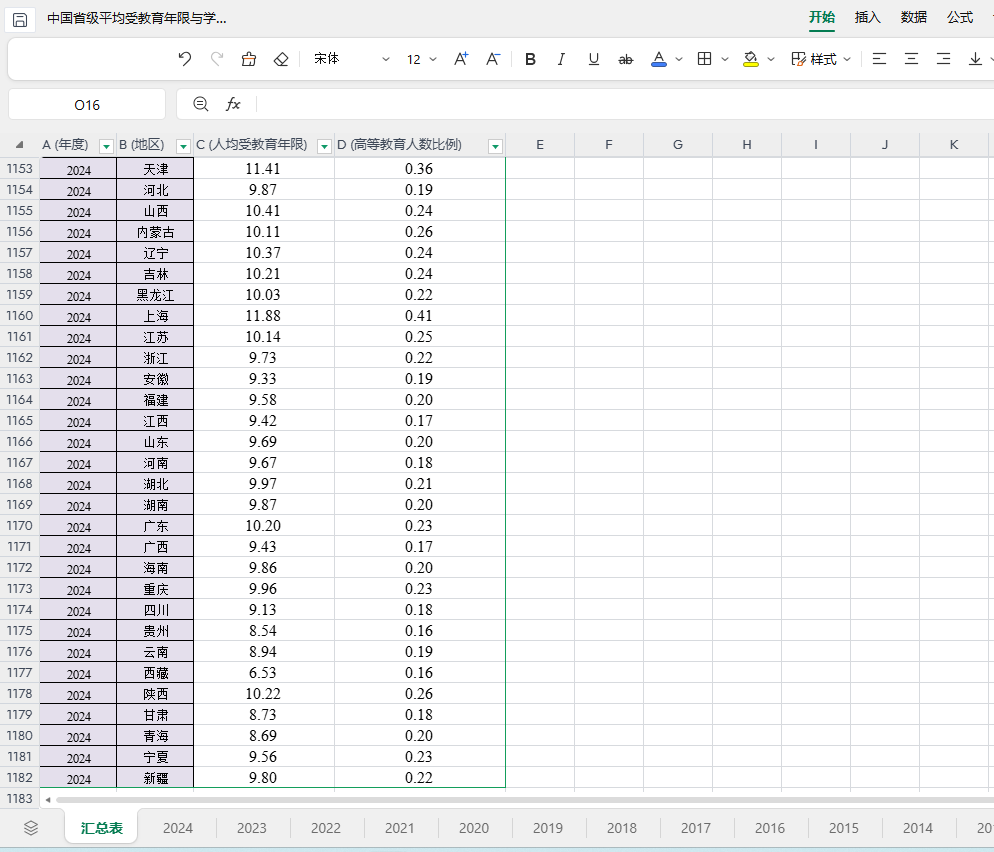The image size is (994, 852).
Task: Switch to the 开始 ribbon tab
Action: click(x=822, y=18)
